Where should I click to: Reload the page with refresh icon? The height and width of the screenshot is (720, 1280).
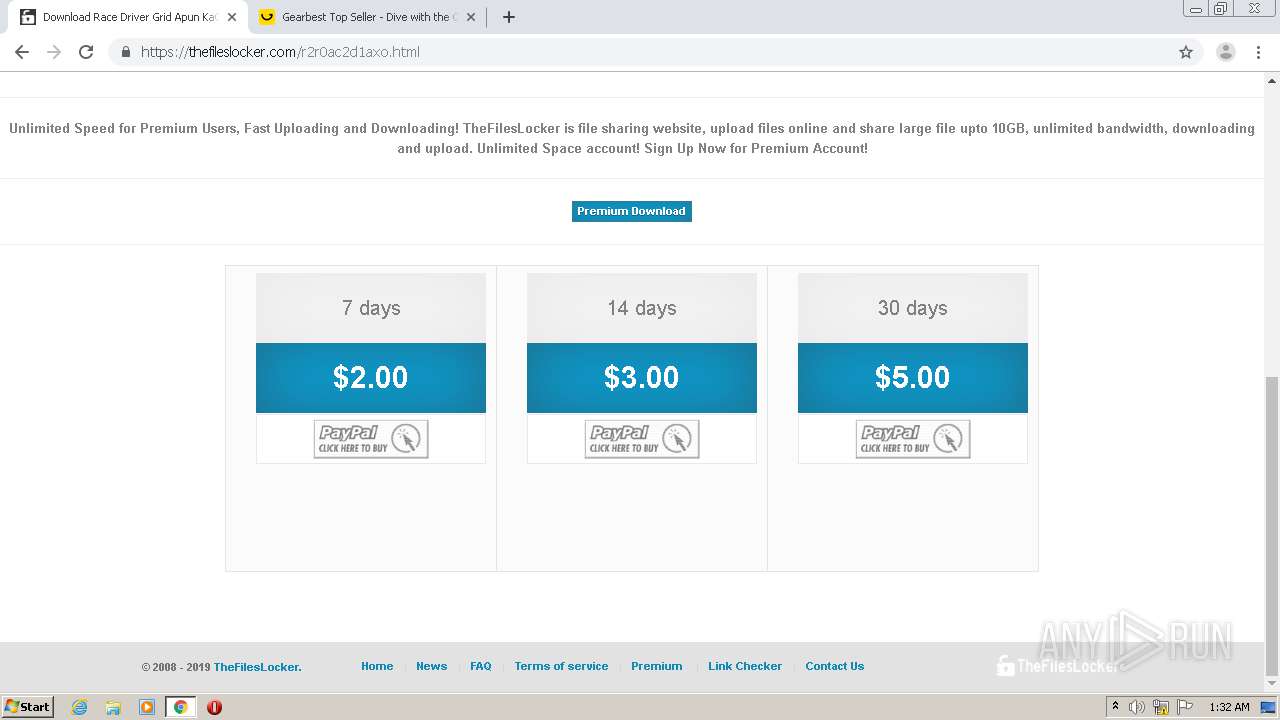pyautogui.click(x=86, y=52)
